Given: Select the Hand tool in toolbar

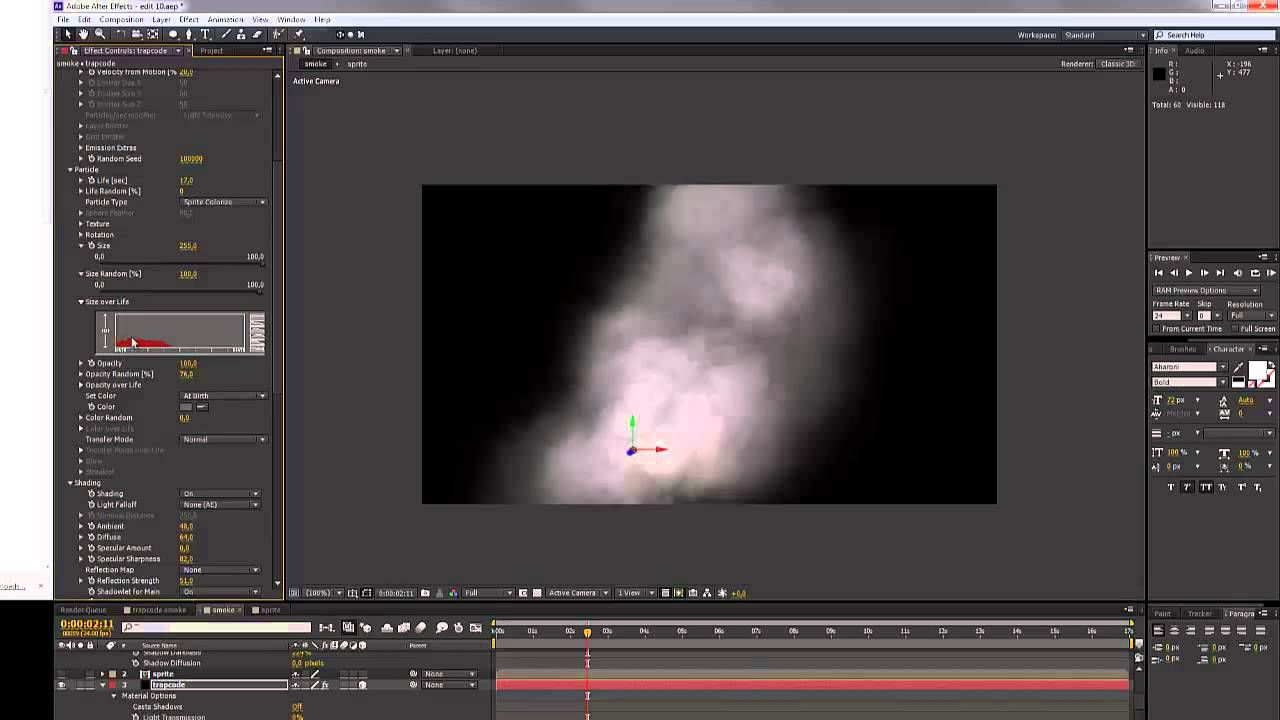Looking at the screenshot, I should click(84, 34).
